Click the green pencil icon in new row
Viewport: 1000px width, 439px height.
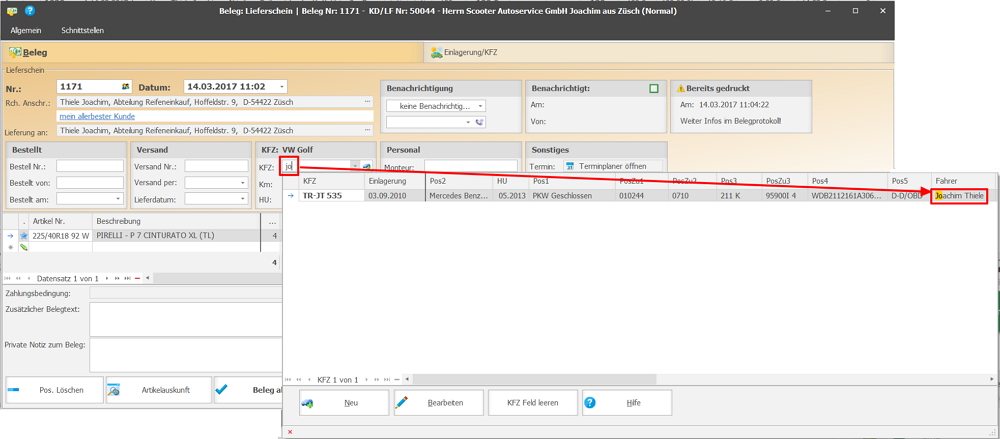(24, 247)
